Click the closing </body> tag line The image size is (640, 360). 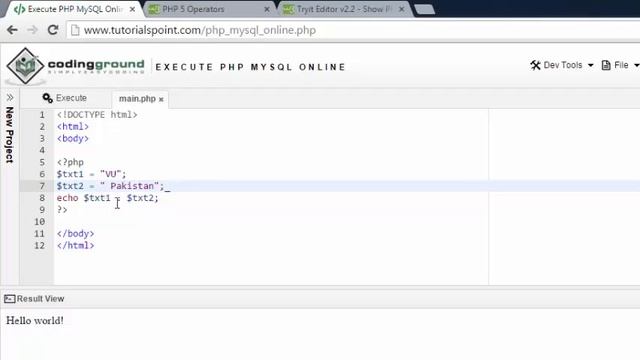[76, 233]
